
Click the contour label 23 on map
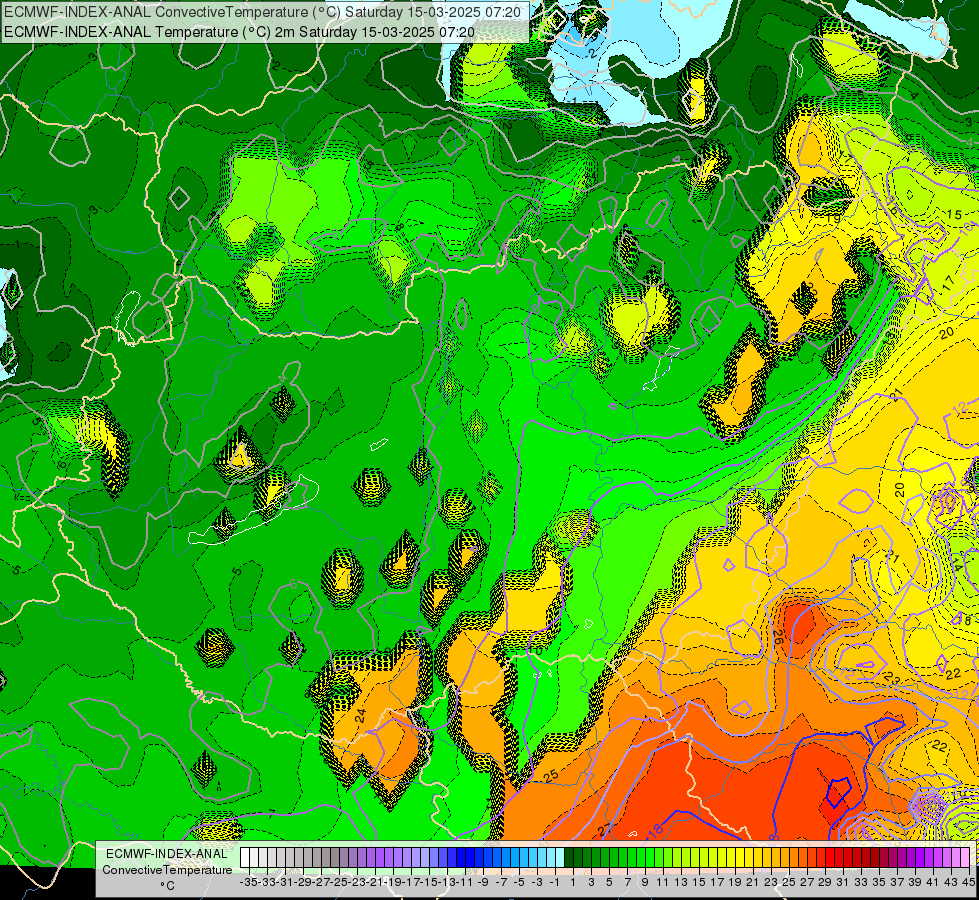893,680
